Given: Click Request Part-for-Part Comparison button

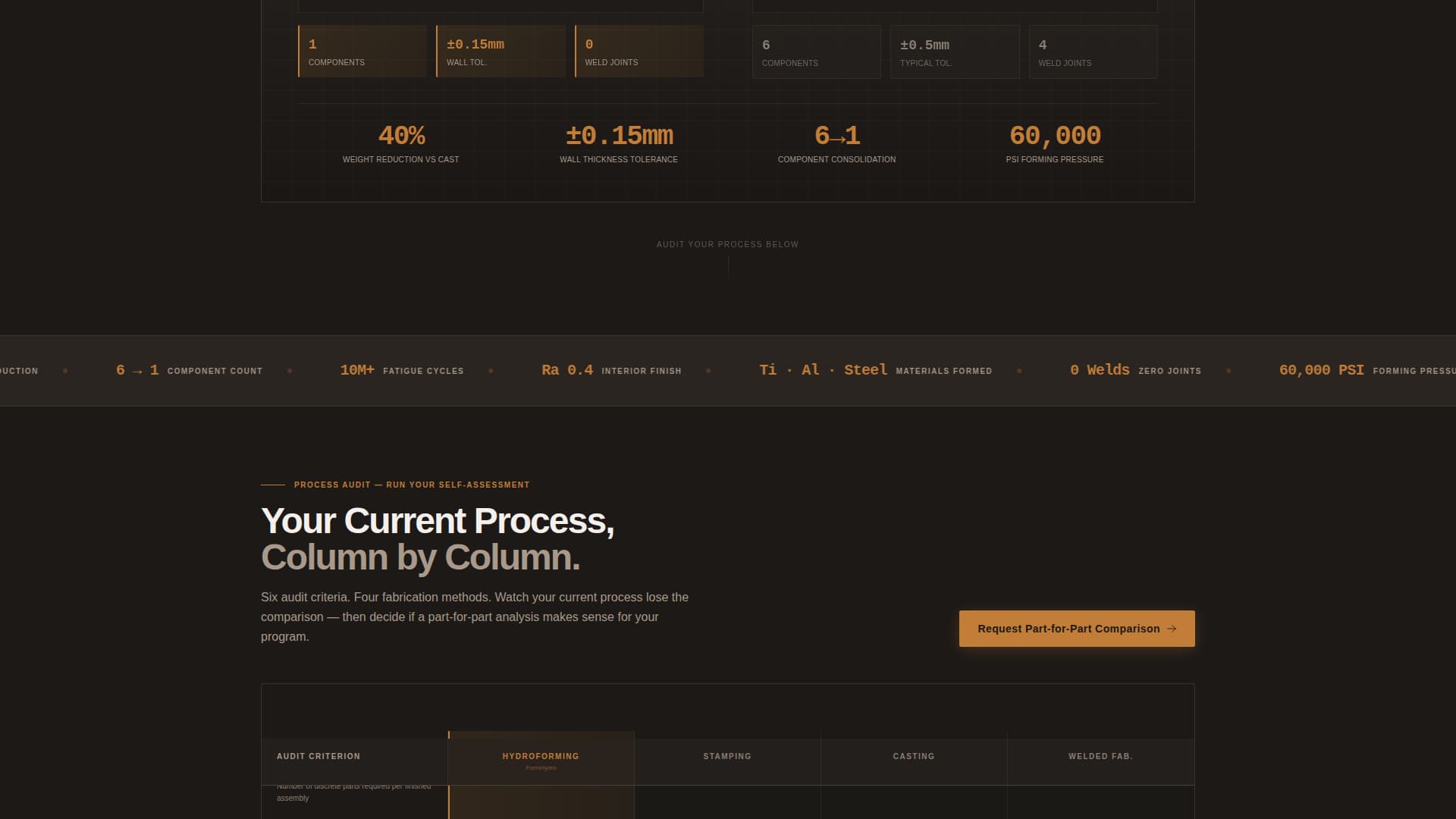Looking at the screenshot, I should [1076, 629].
